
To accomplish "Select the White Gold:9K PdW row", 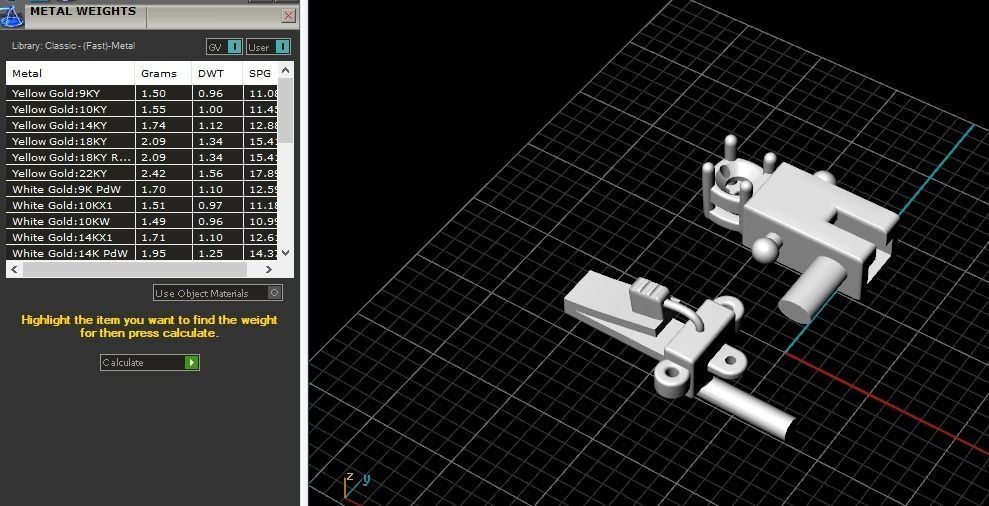I will coord(142,189).
